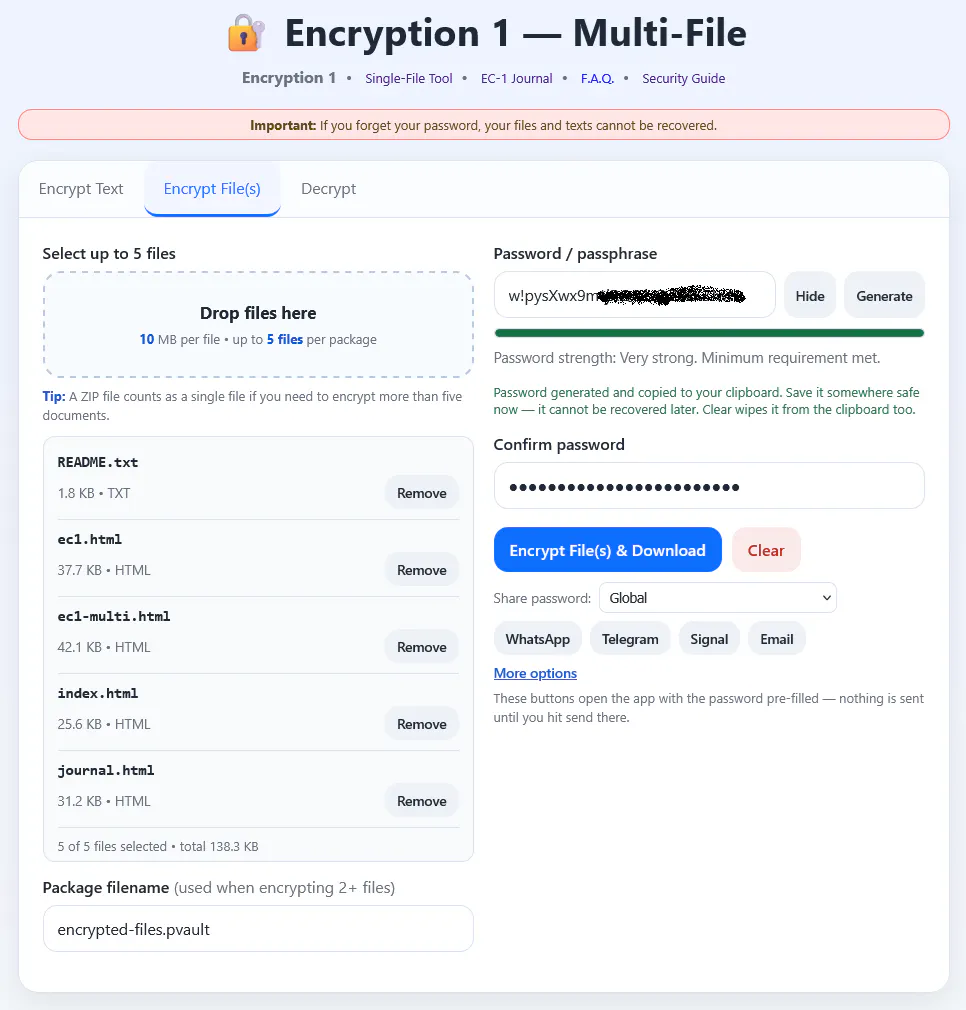
Task: Open the Share password region dropdown
Action: 717,598
